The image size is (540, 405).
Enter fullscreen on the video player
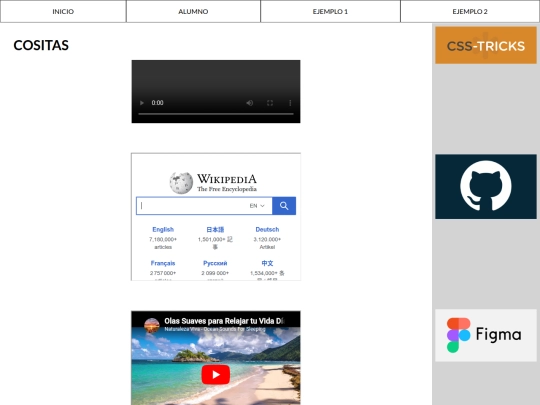[x=270, y=103]
